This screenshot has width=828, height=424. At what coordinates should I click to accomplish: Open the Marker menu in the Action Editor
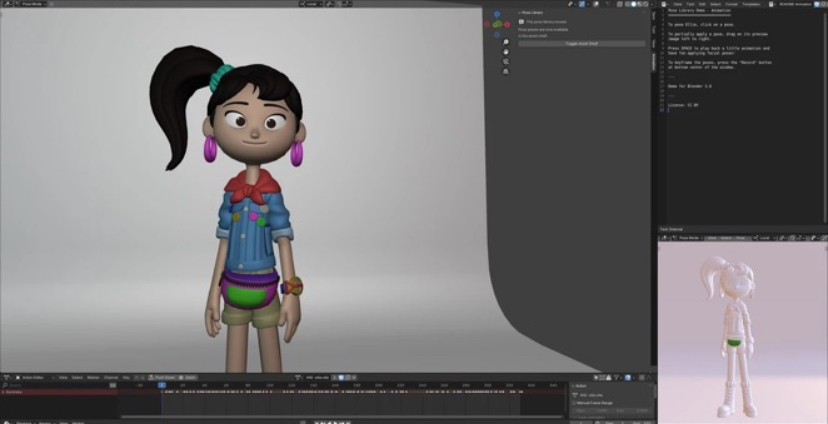(x=93, y=378)
